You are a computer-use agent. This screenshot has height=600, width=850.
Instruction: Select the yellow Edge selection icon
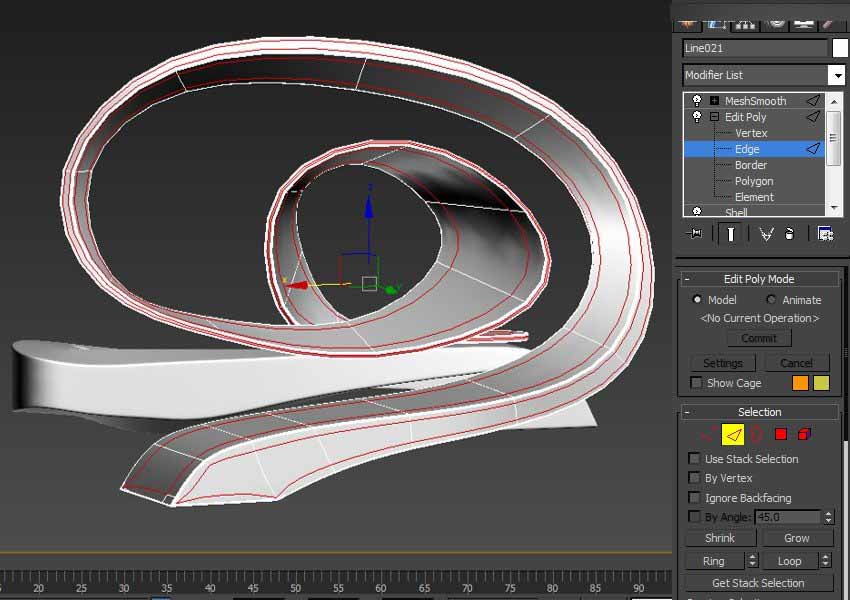[x=733, y=434]
